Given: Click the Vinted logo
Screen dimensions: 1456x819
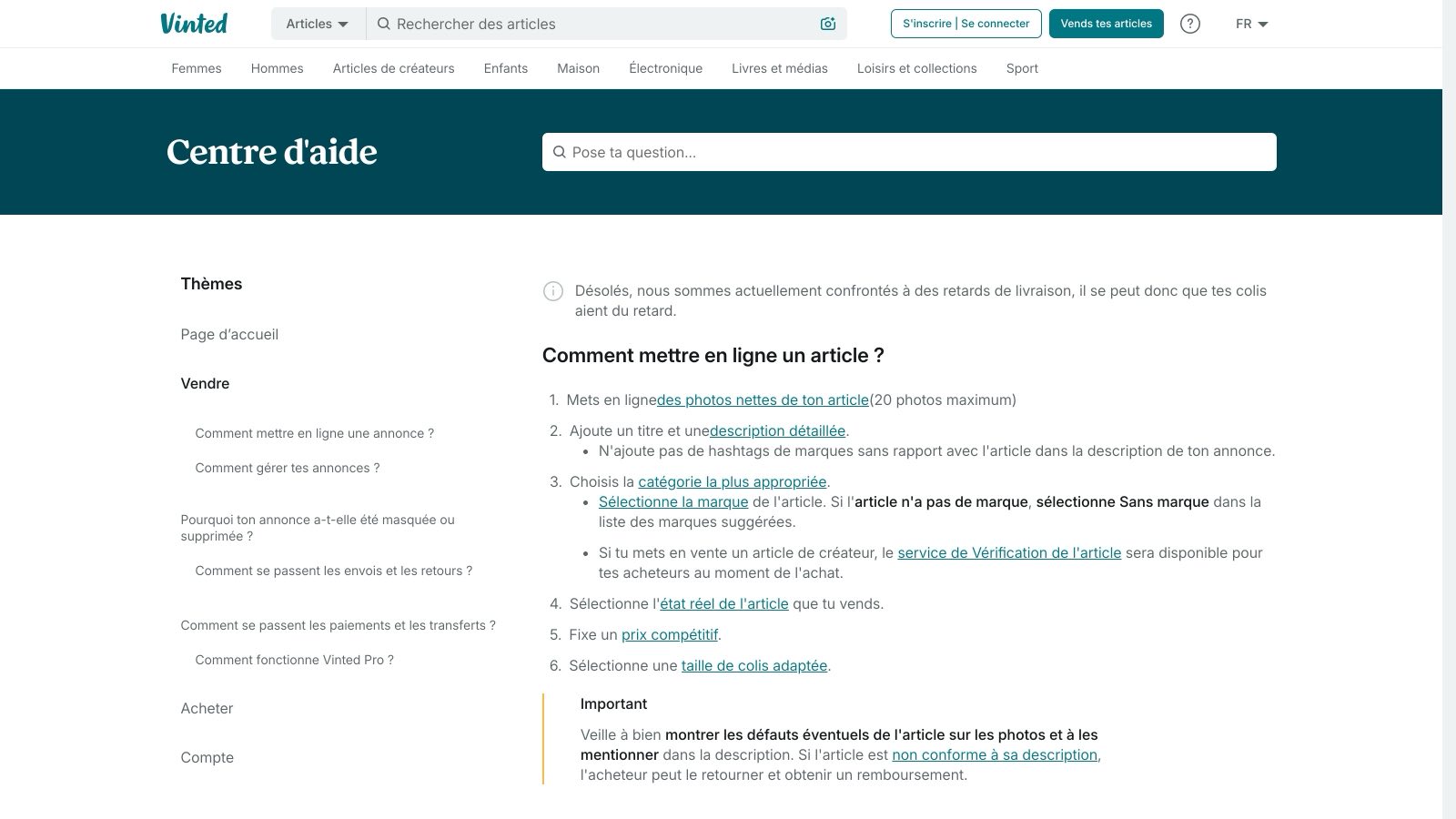Looking at the screenshot, I should pyautogui.click(x=194, y=24).
